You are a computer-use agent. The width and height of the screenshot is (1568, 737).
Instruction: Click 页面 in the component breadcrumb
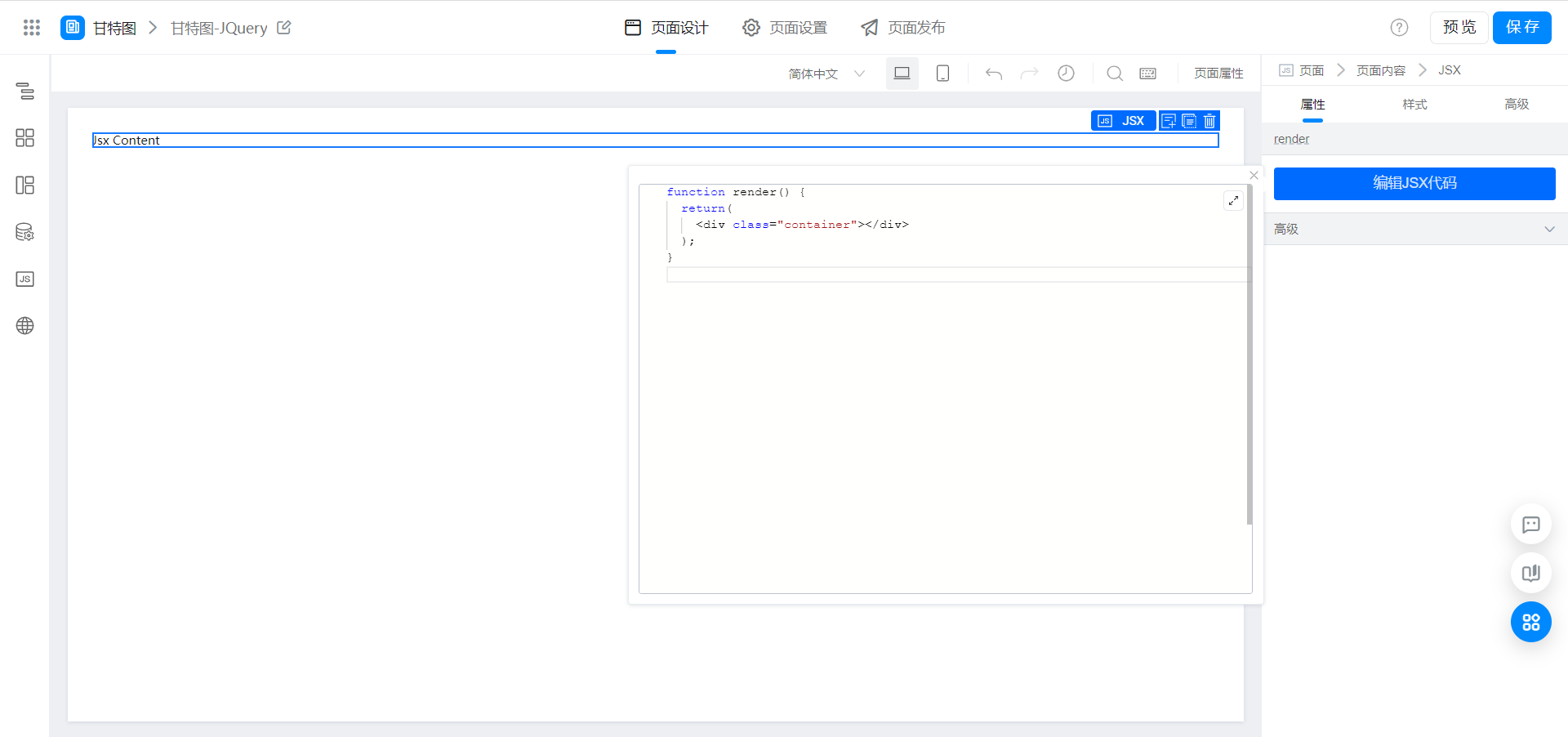1312,70
